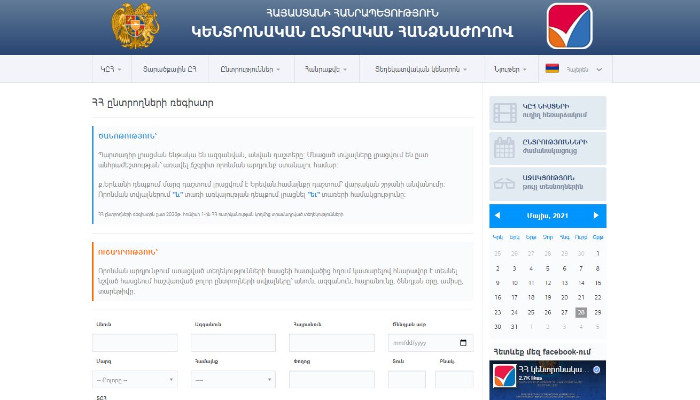Screen dimensions: 700x400
Task: Click the Armenian flag icon in navbar
Action: [552, 68]
